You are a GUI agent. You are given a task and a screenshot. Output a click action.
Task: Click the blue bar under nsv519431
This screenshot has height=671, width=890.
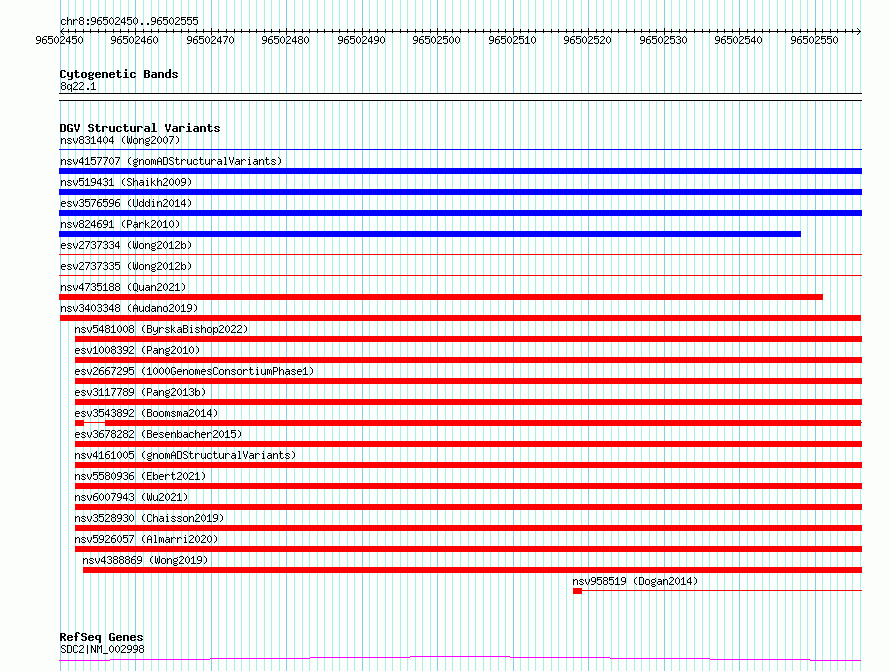pyautogui.click(x=460, y=192)
